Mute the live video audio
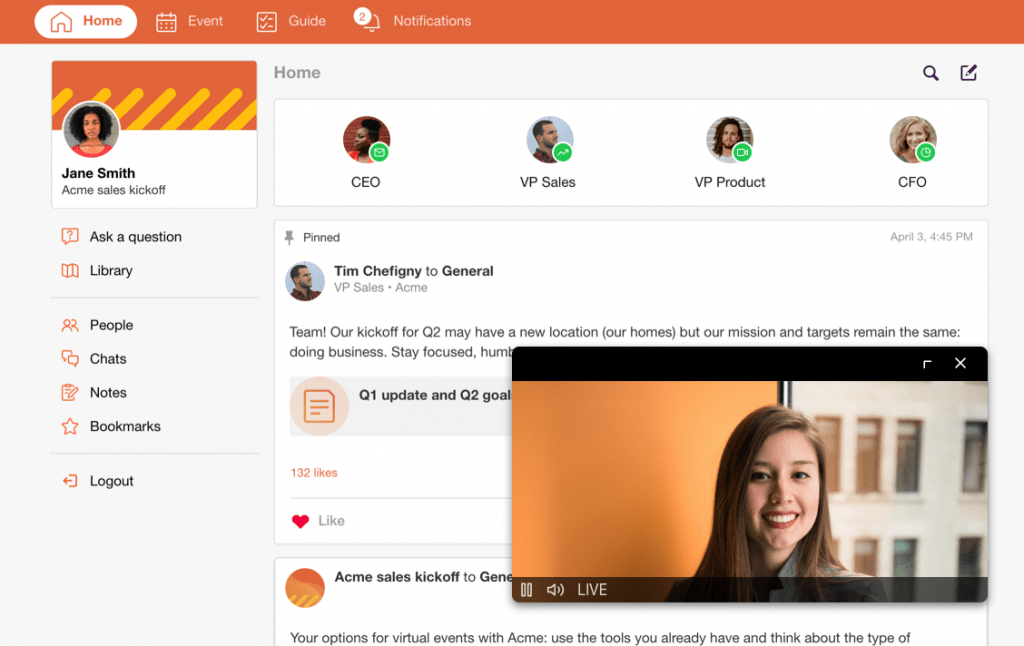Screen dimensions: 1024x646 tap(555, 589)
